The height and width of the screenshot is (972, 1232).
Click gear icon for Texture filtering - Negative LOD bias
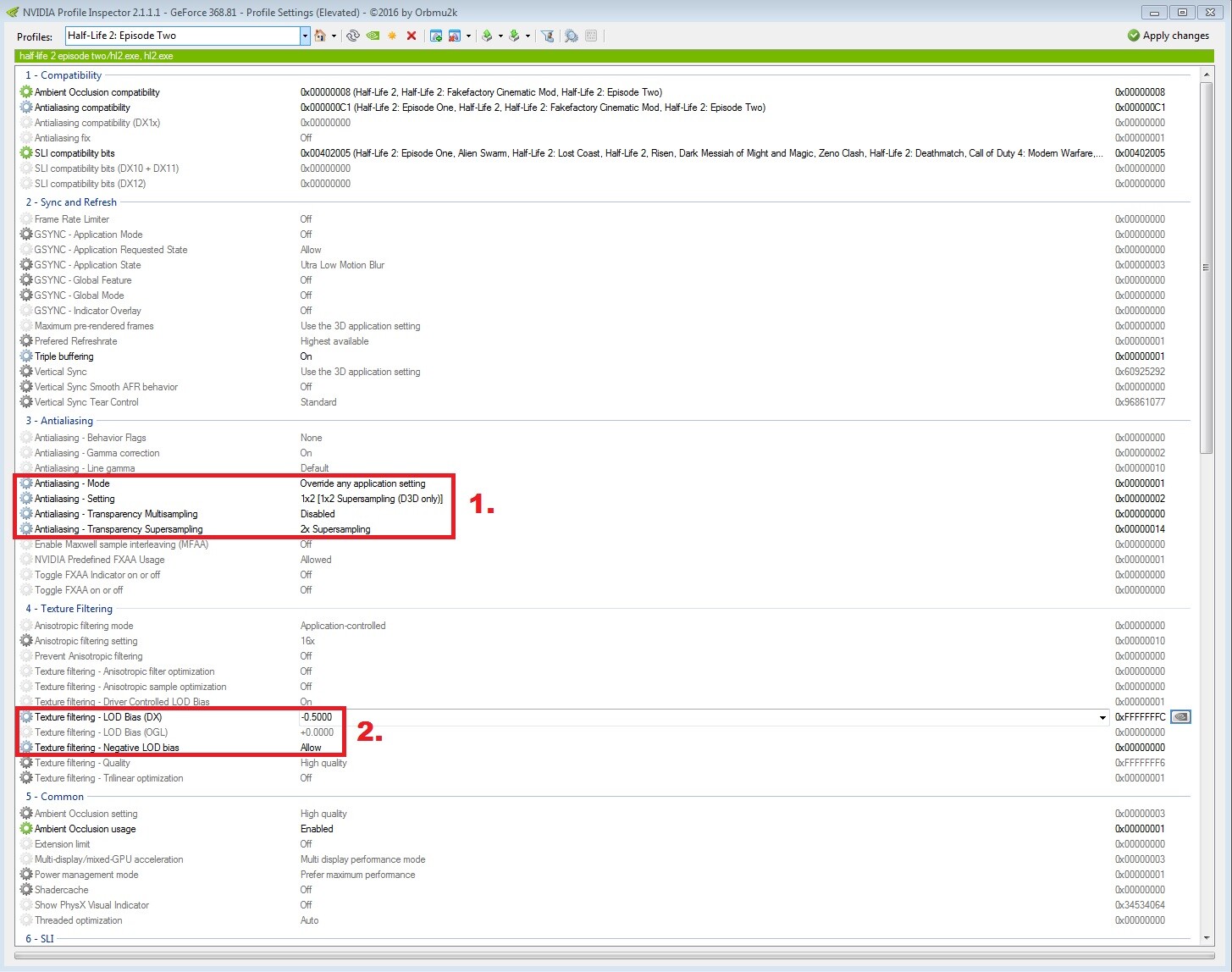26,748
